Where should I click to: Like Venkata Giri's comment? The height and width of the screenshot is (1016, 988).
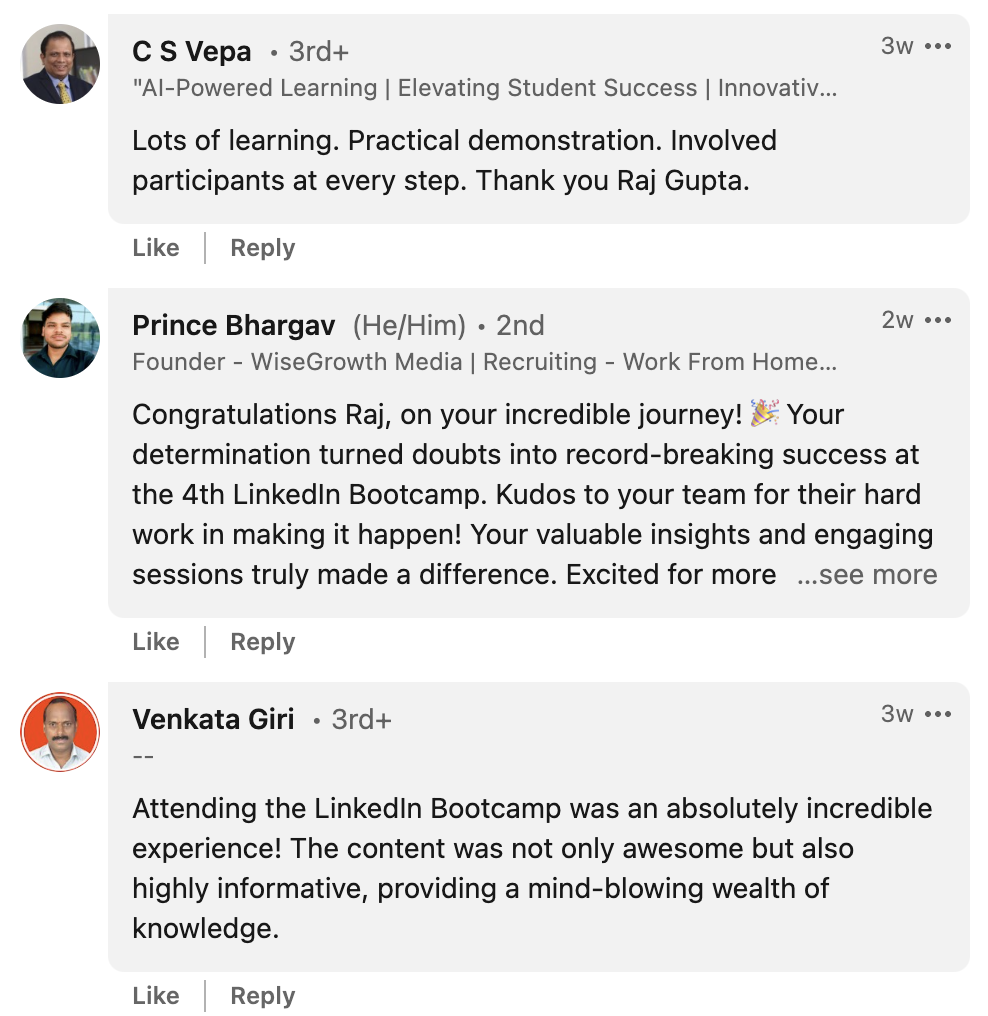pos(156,996)
